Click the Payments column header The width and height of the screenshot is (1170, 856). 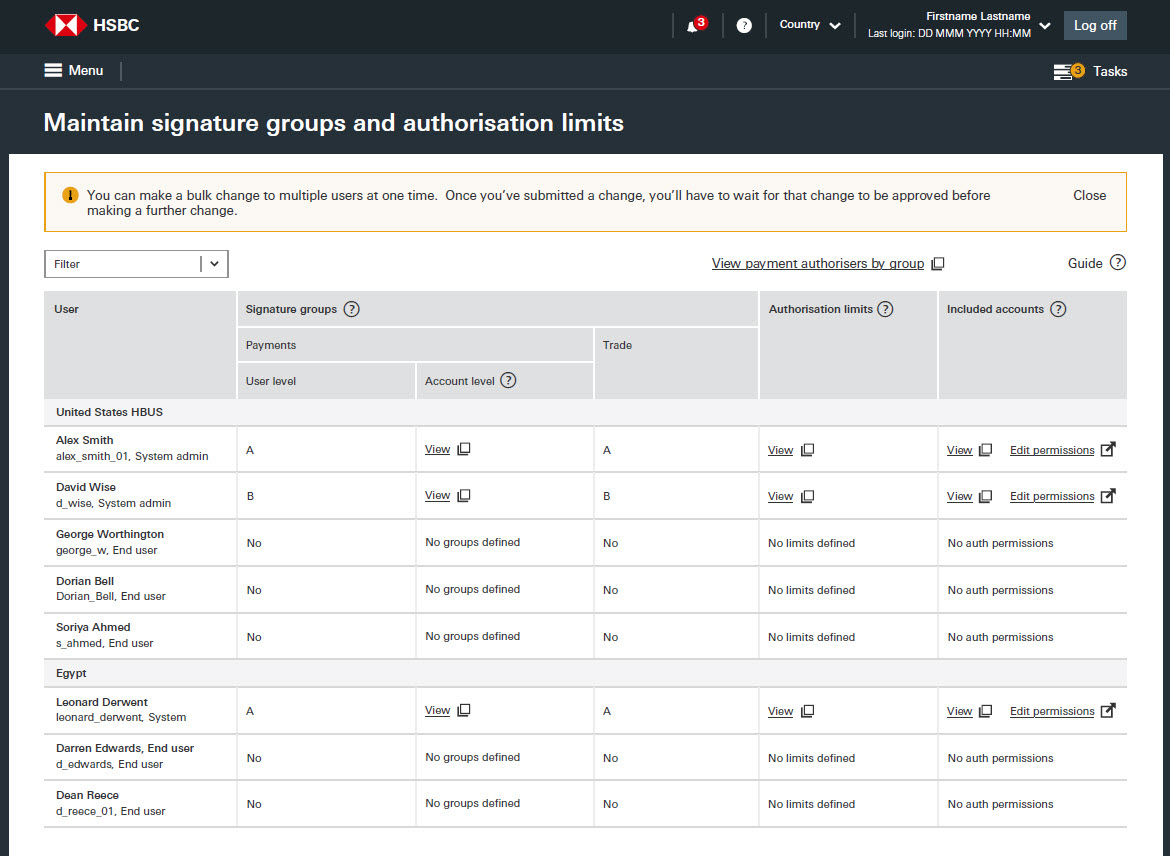pyautogui.click(x=416, y=345)
